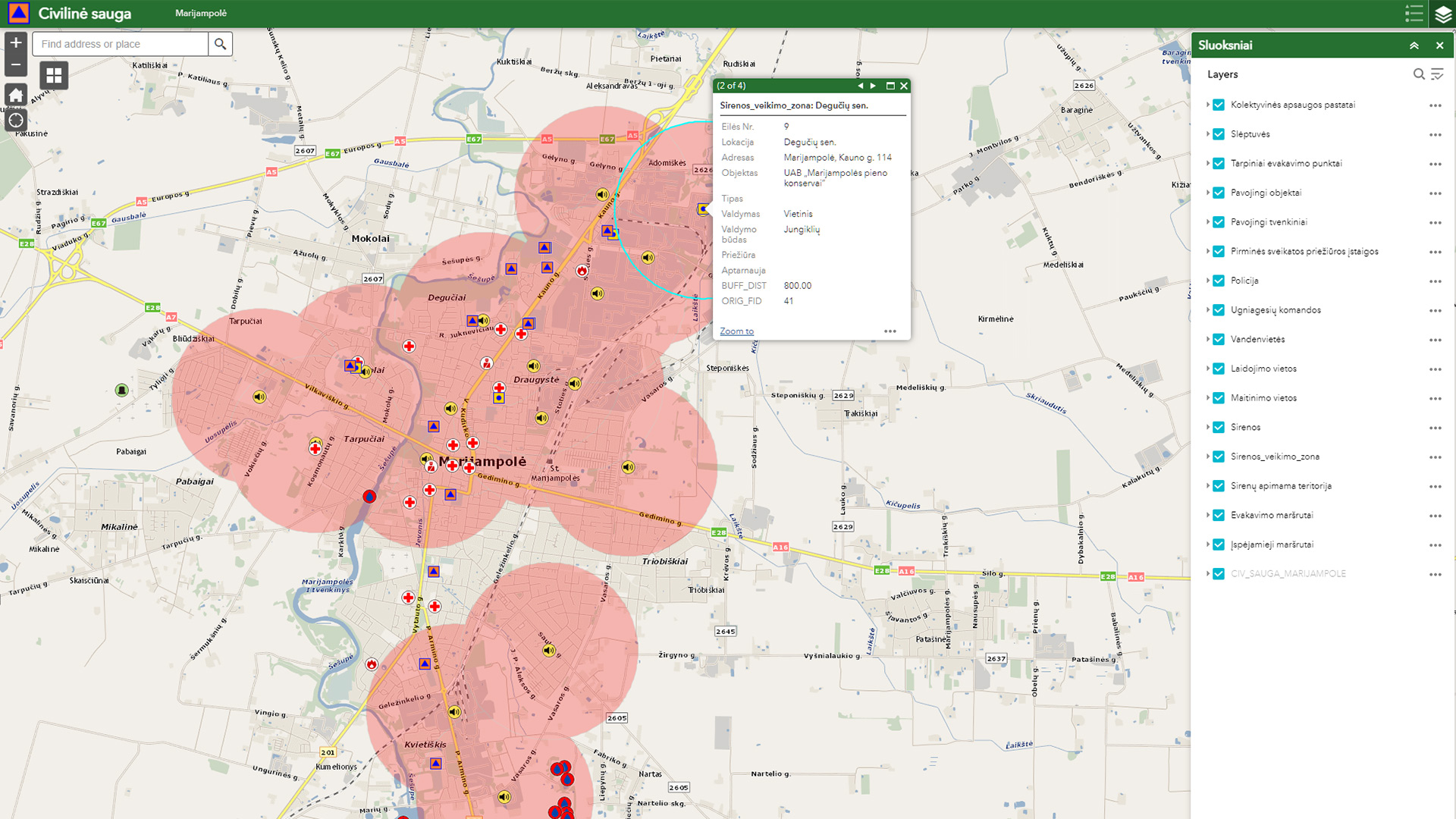Click the search magnifier next to address box

pos(220,44)
